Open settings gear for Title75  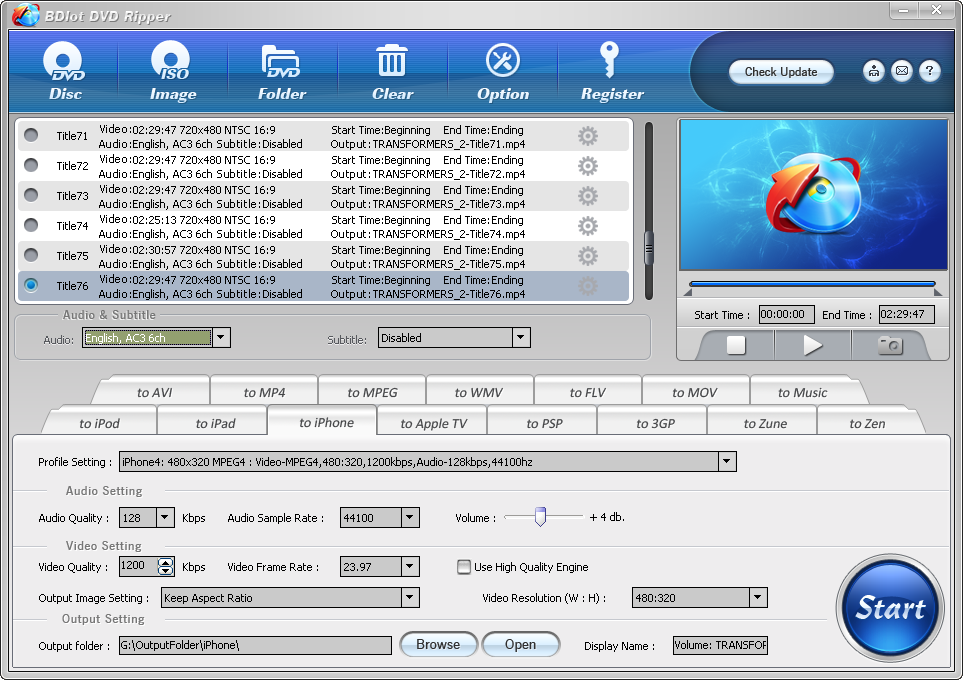point(588,256)
